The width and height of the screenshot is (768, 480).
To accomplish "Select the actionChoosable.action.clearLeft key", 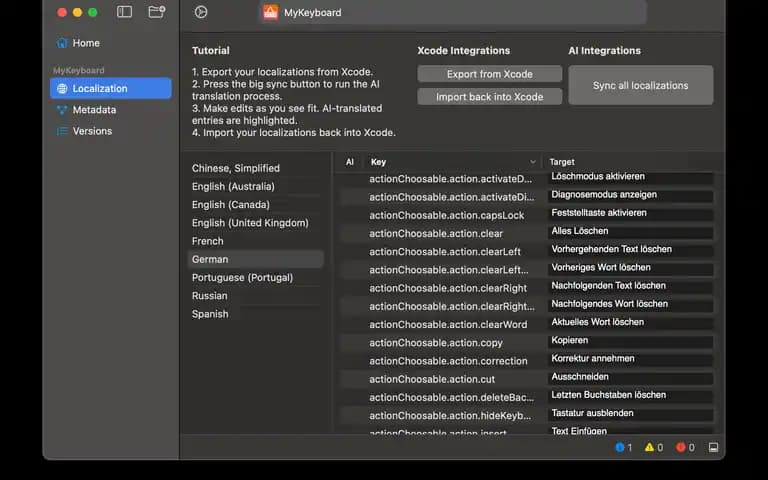I will click(445, 252).
